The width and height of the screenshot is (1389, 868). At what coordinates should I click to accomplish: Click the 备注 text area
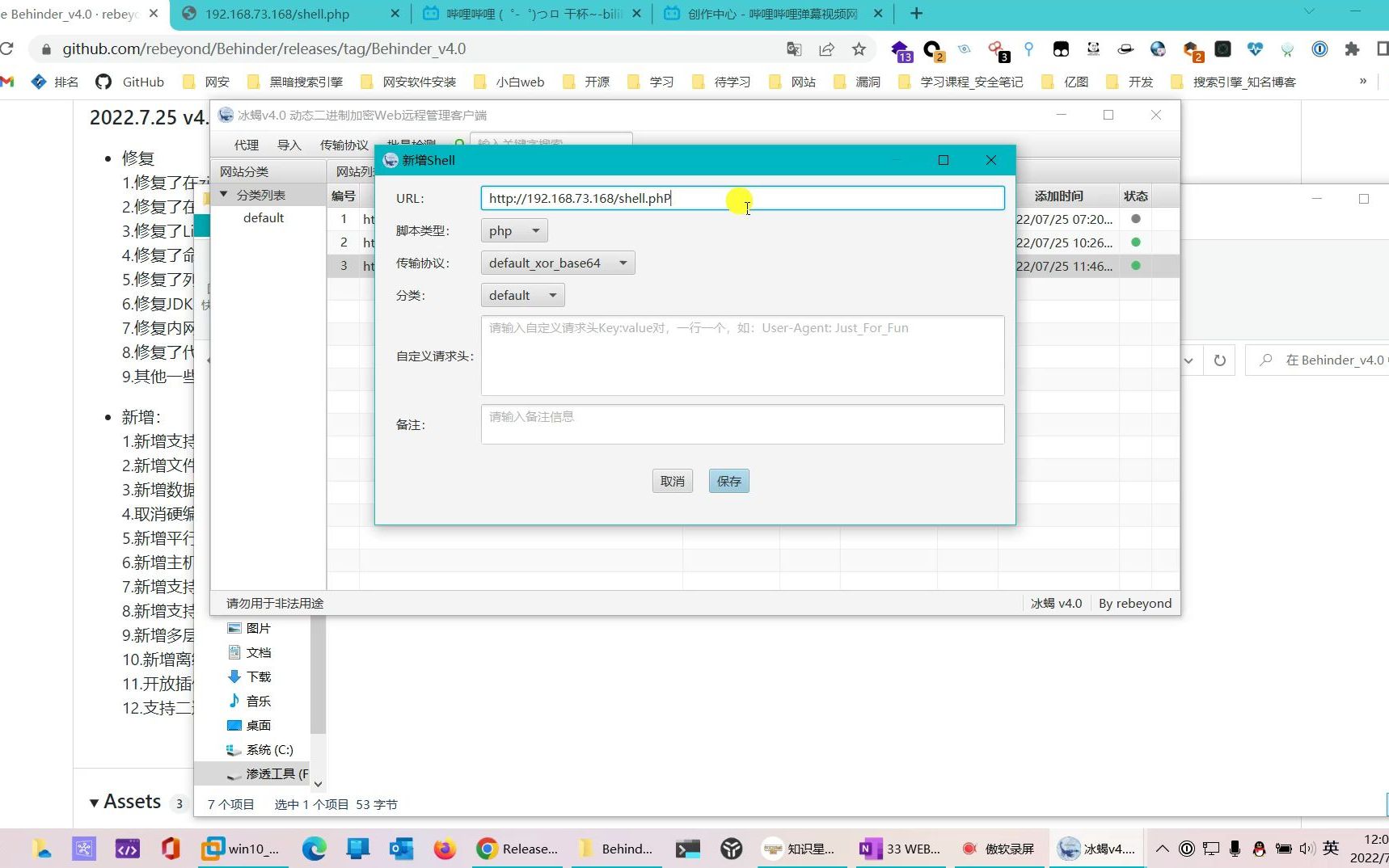point(742,424)
